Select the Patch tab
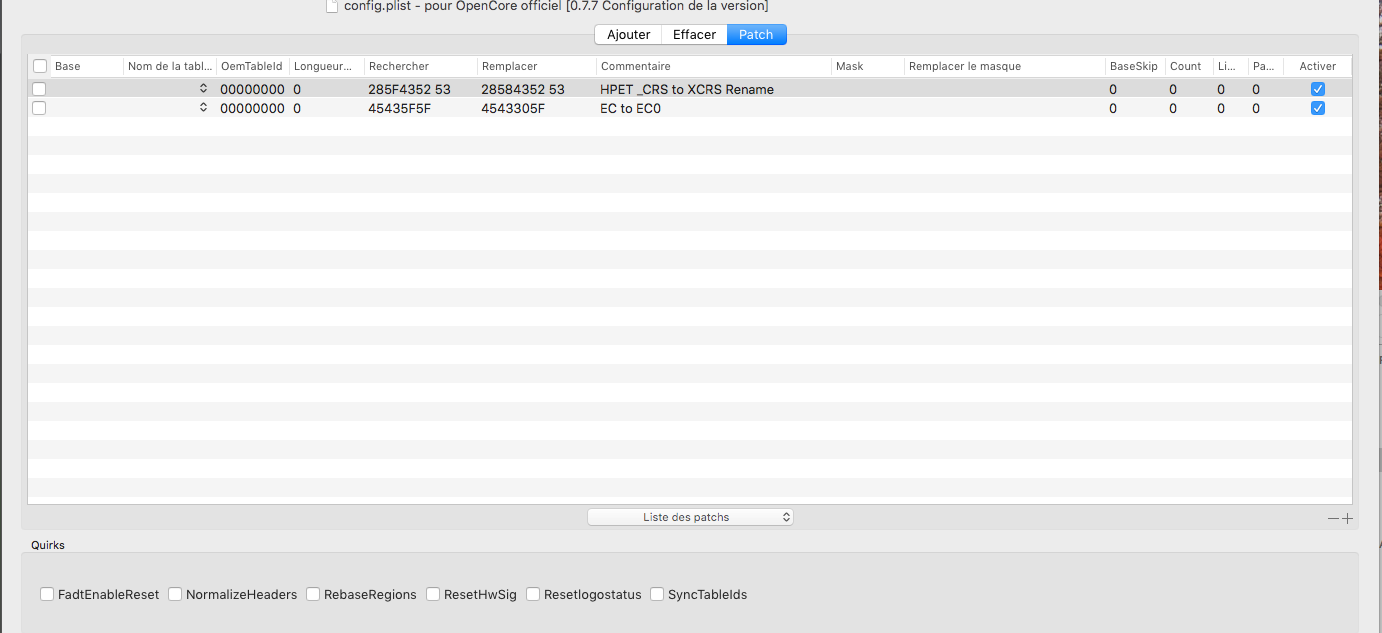 (756, 34)
